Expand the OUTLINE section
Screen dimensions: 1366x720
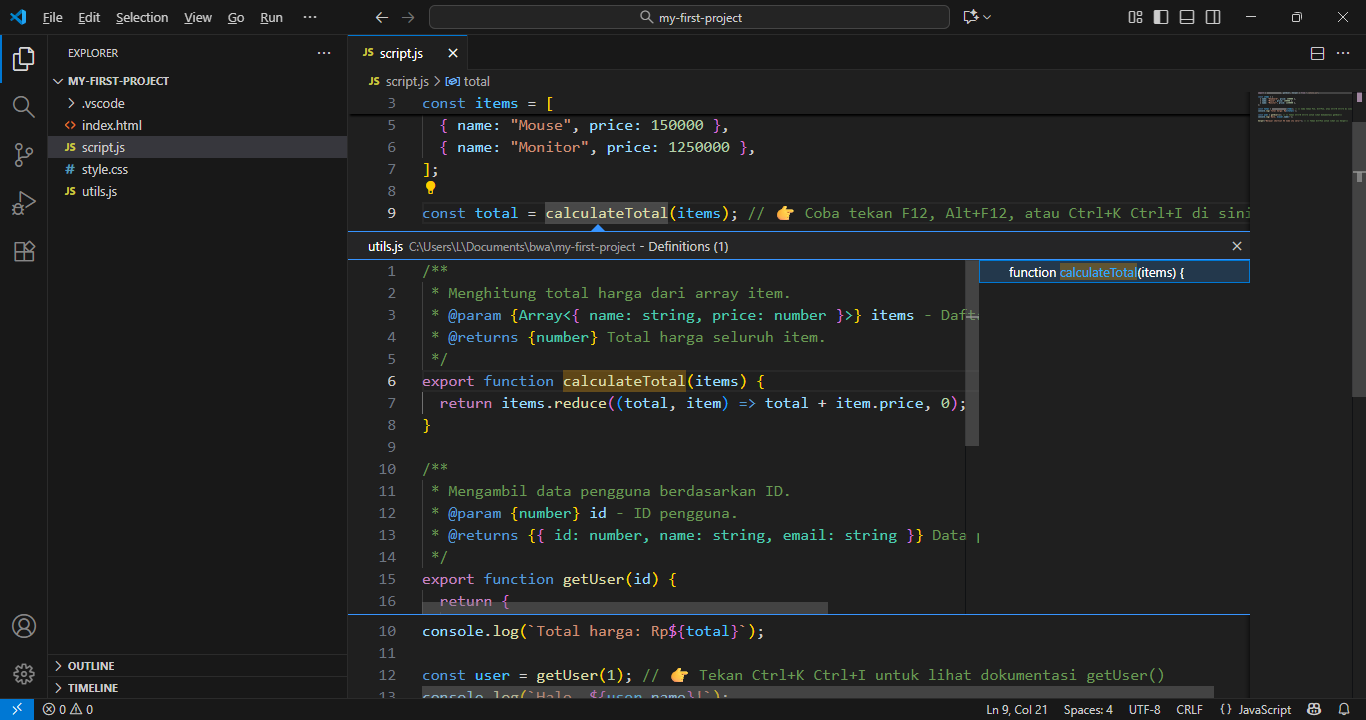(x=91, y=666)
